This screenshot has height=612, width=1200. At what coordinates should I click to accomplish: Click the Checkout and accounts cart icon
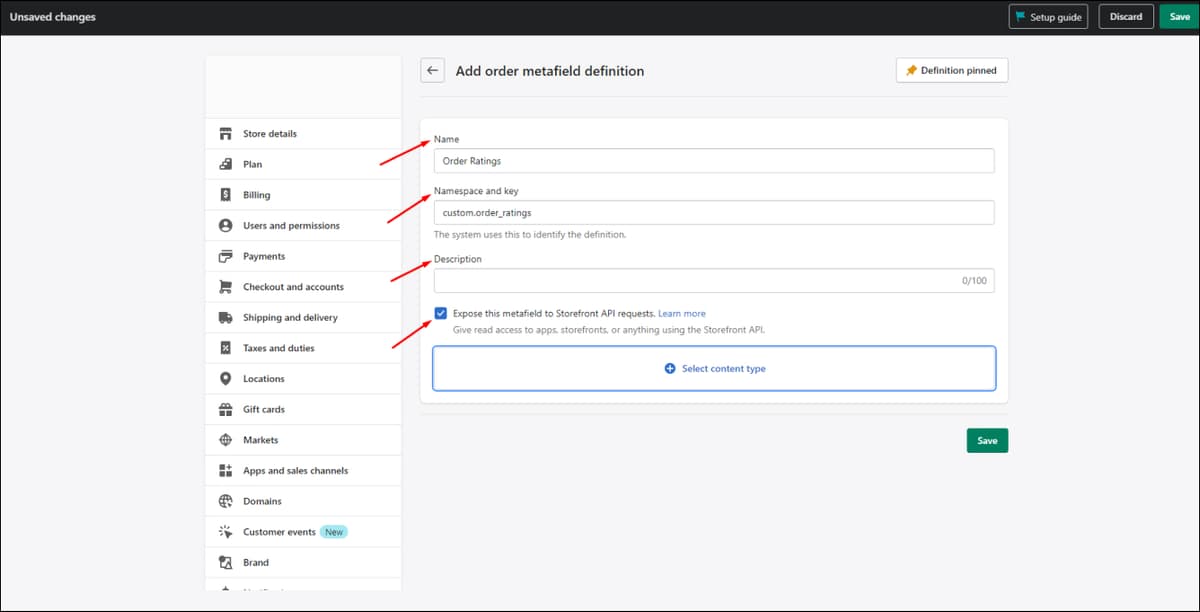click(225, 287)
